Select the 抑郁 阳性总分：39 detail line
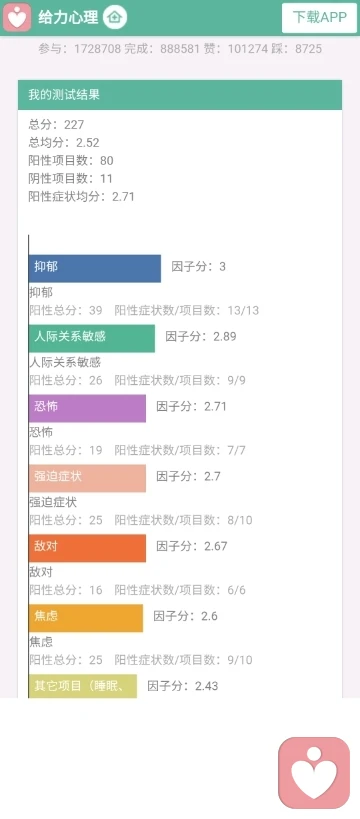Image resolution: width=360 pixels, height=819 pixels. pos(144,310)
